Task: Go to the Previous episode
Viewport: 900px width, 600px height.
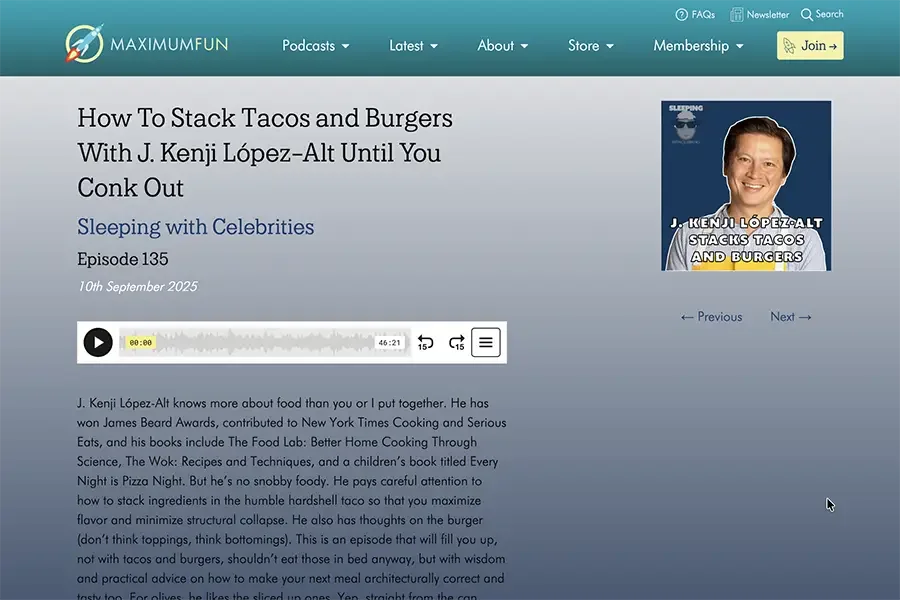Action: tap(711, 317)
